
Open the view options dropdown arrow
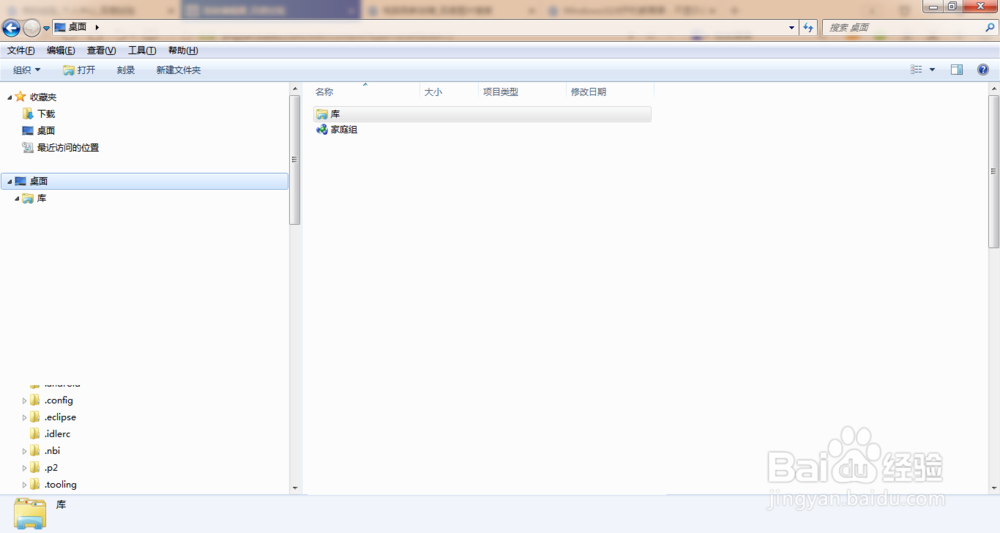coord(932,69)
